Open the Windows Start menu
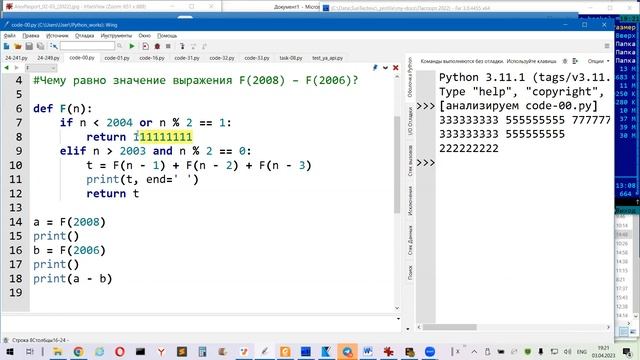 [x=9, y=351]
